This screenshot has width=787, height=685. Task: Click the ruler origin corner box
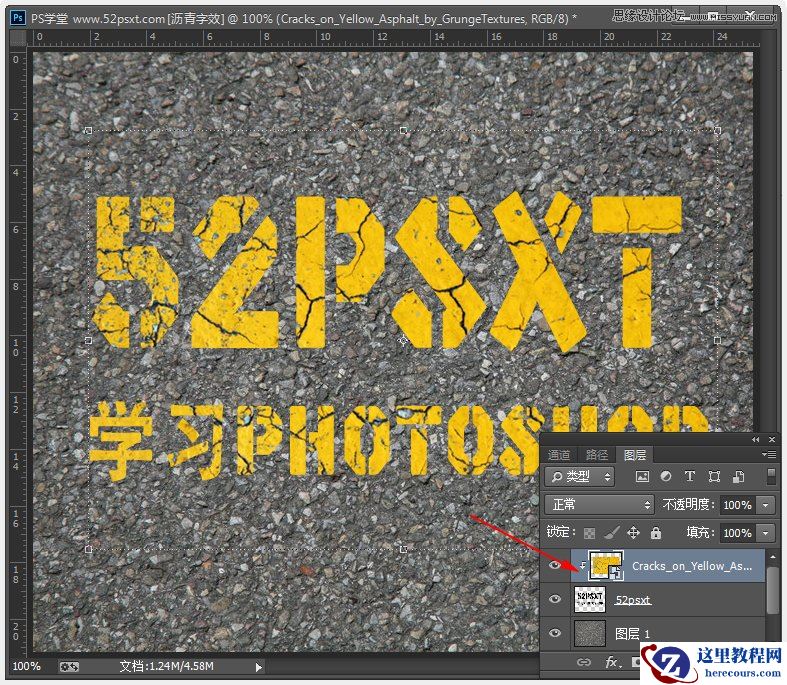pos(19,38)
